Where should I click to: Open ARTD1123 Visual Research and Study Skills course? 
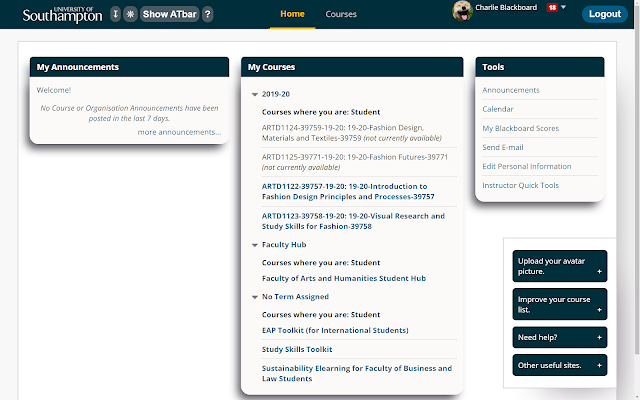(x=353, y=221)
